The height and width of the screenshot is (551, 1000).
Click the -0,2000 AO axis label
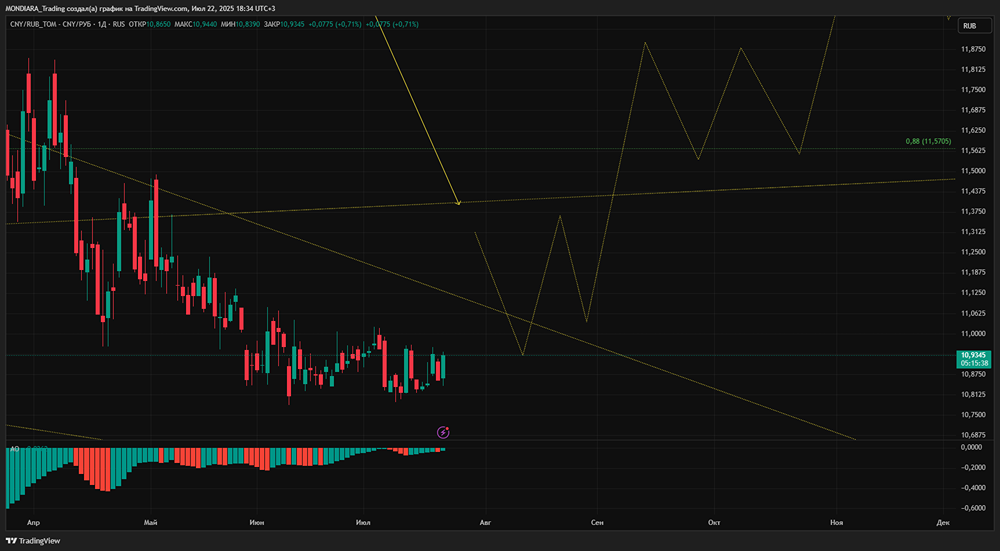(x=972, y=467)
